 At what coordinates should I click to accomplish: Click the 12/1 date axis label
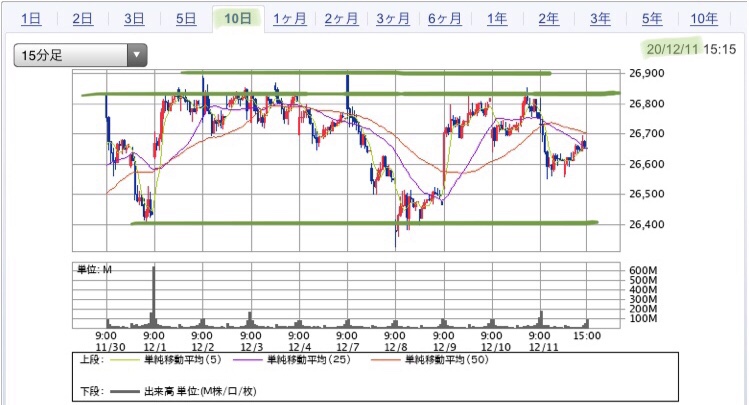coord(155,347)
